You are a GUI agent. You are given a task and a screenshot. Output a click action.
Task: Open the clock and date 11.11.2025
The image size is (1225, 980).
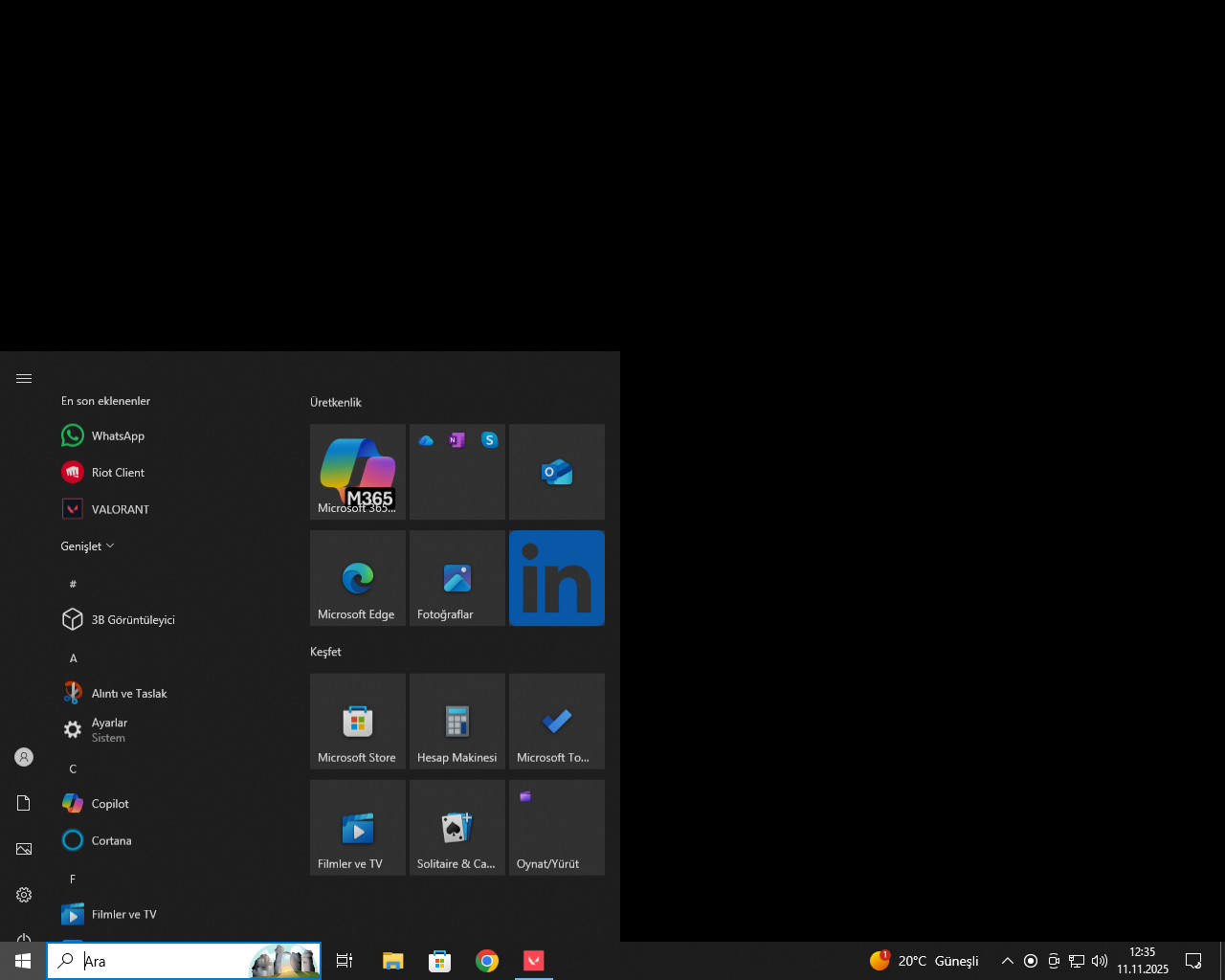click(1143, 961)
